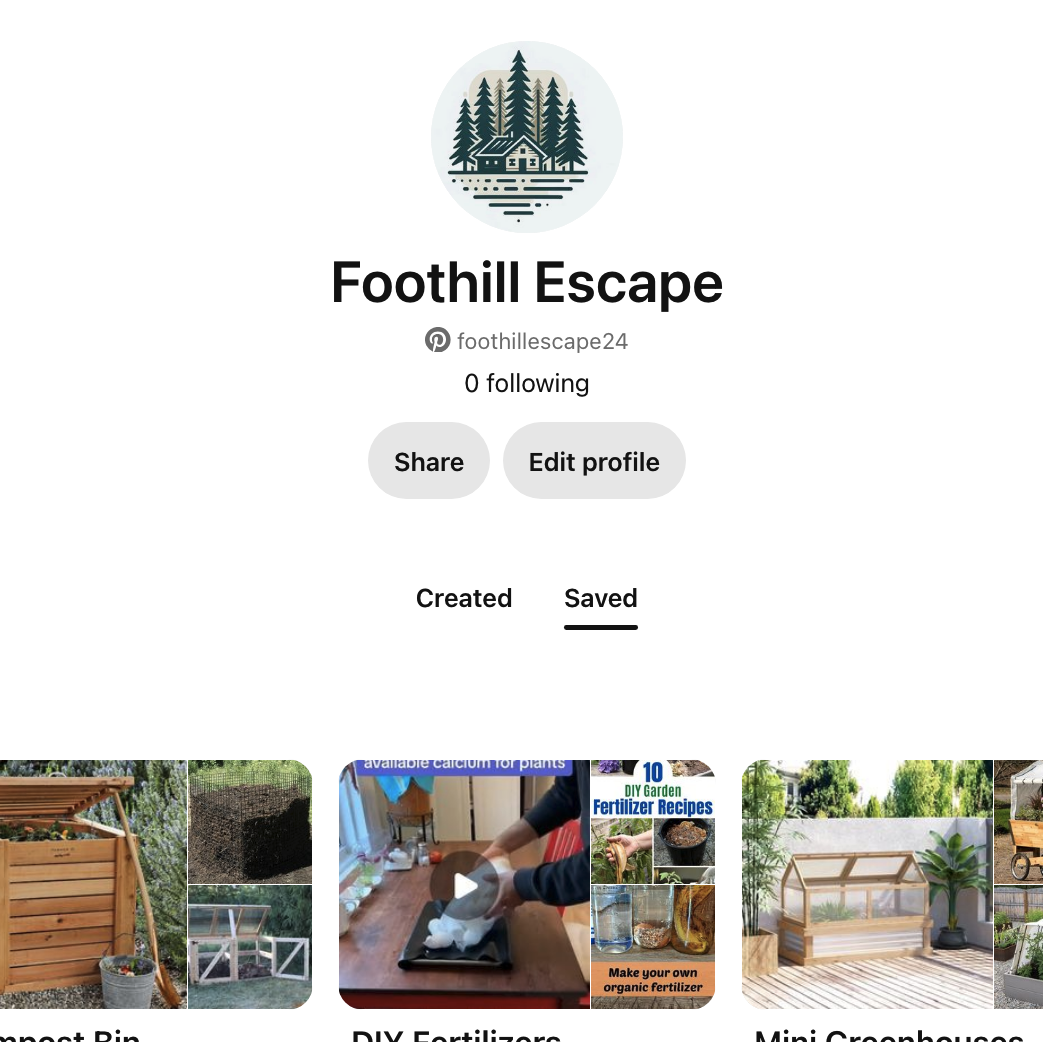Open the Mini Greenhouses board title
This screenshot has height=1042, width=1043.
[889, 1035]
